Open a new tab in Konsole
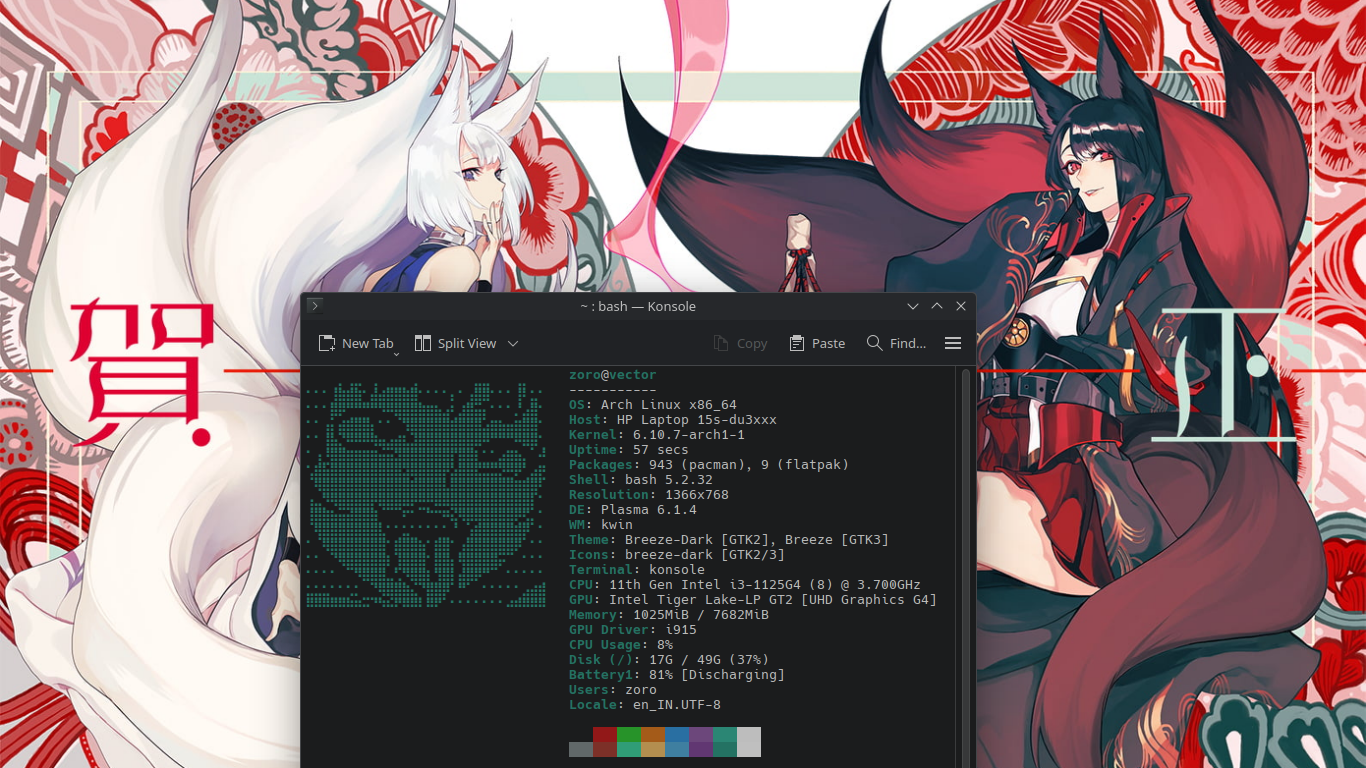This screenshot has height=768, width=1366. click(x=355, y=343)
